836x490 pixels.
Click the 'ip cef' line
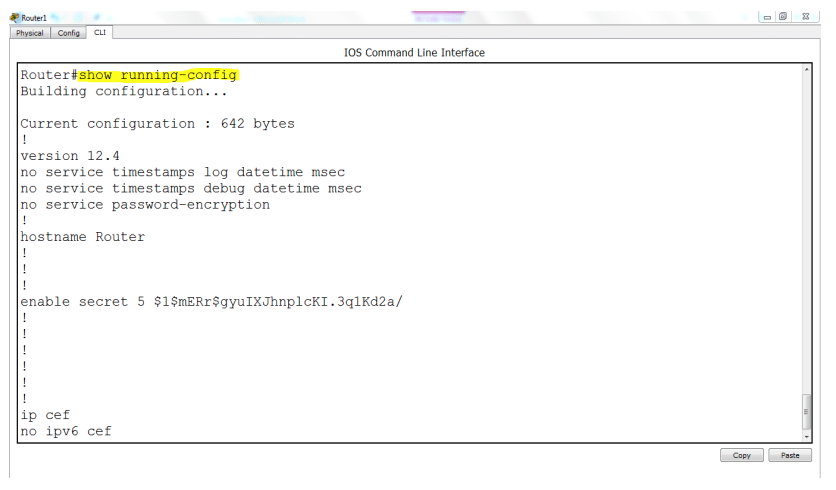[45, 415]
